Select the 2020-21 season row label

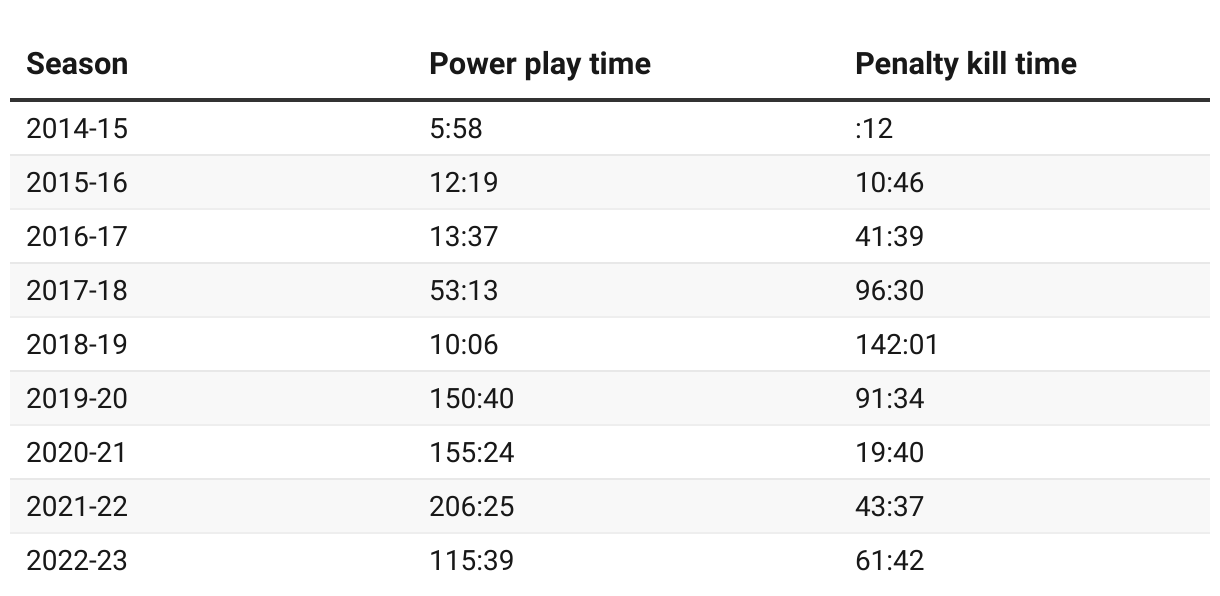(x=77, y=452)
